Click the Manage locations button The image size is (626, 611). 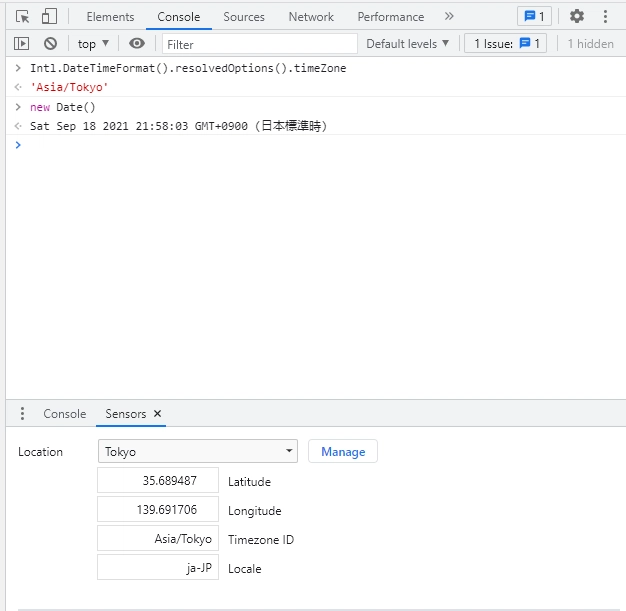point(343,452)
